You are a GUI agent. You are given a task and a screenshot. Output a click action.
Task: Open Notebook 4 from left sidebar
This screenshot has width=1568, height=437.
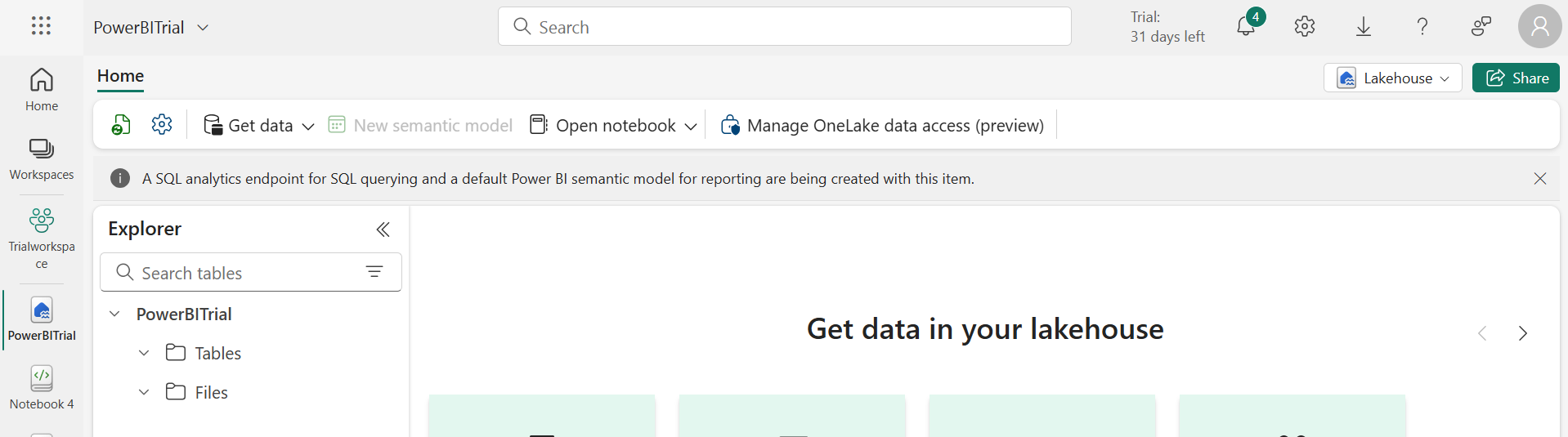[x=42, y=387]
